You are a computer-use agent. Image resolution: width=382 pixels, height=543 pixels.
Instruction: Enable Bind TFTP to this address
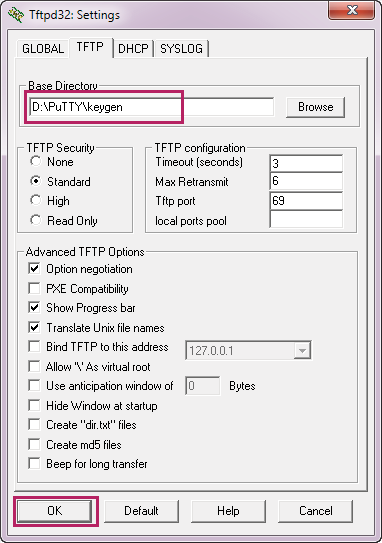[34, 347]
